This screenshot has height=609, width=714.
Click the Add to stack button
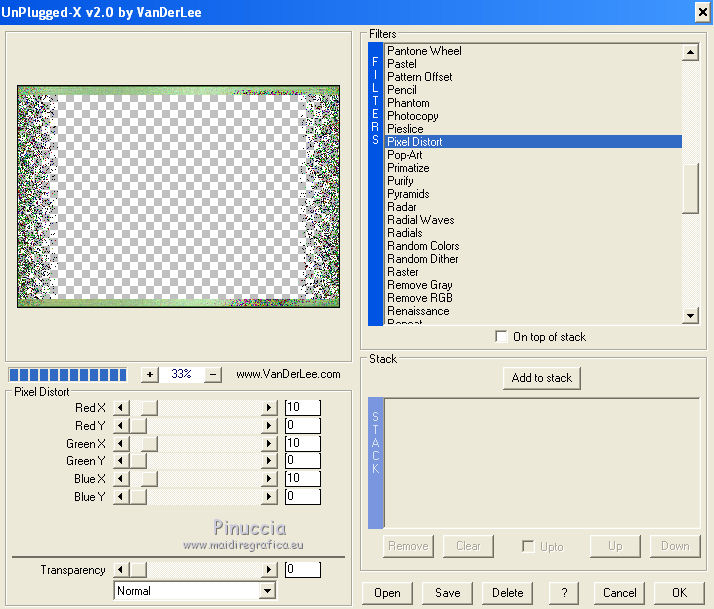tap(541, 378)
